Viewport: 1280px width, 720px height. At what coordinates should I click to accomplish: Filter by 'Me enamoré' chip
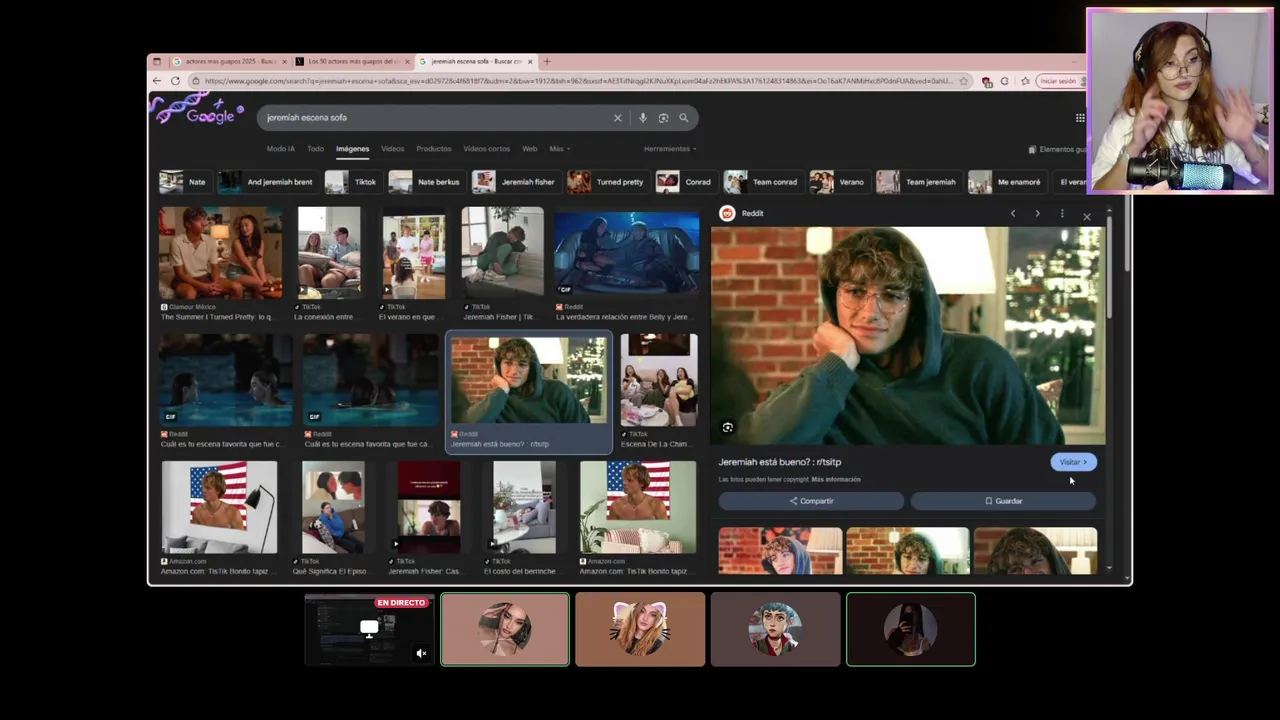[x=1007, y=182]
